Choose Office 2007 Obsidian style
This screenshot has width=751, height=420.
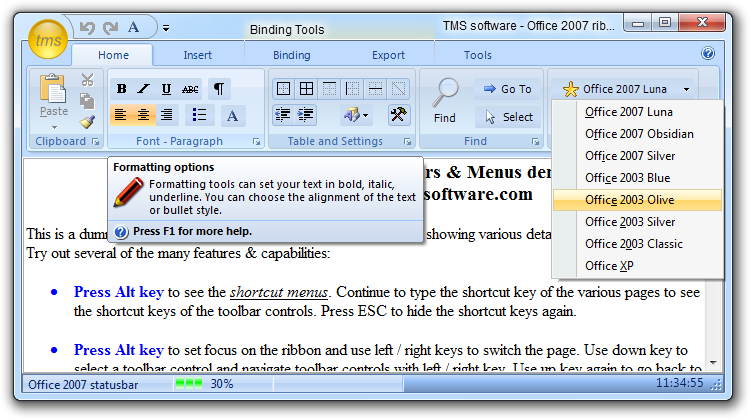pos(637,134)
